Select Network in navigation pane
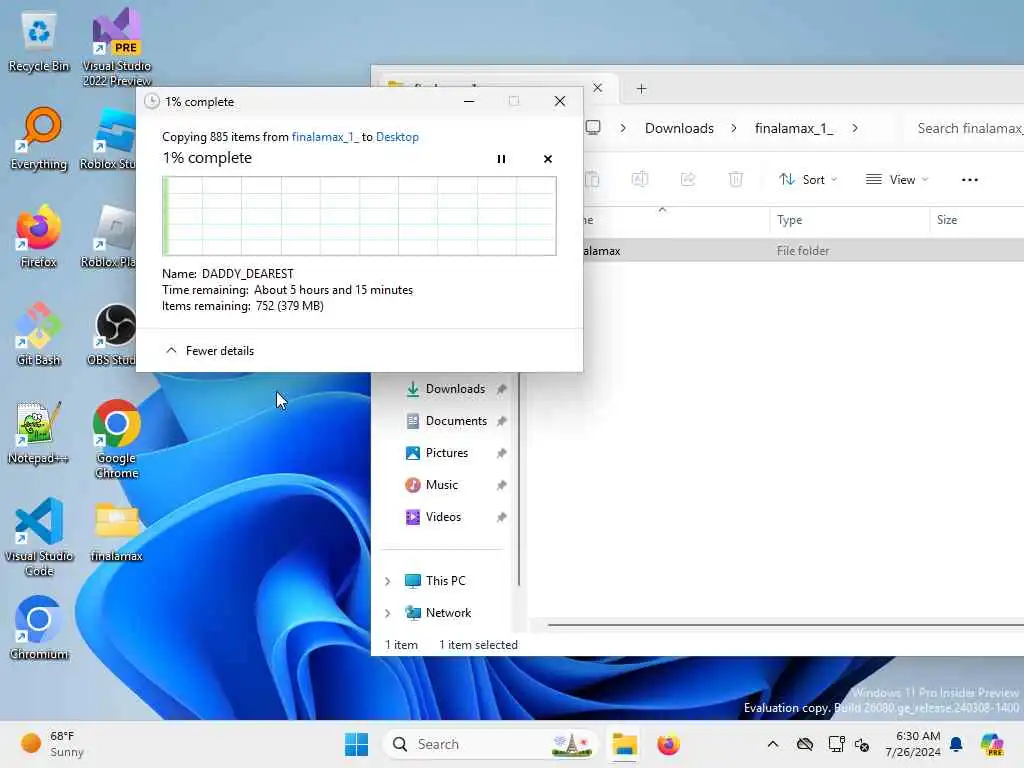 coord(438,613)
